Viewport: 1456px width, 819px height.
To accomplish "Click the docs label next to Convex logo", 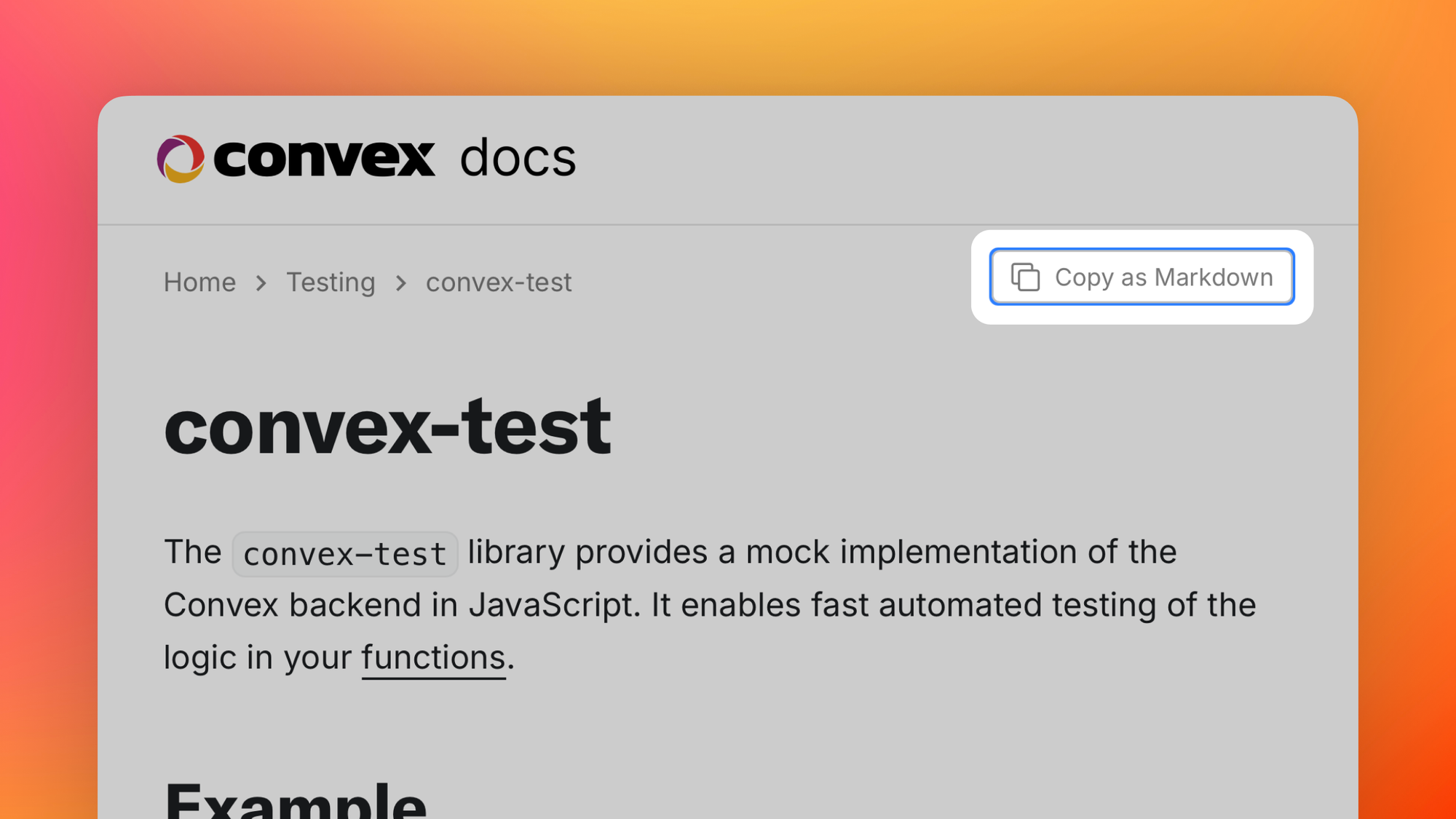I will click(518, 157).
